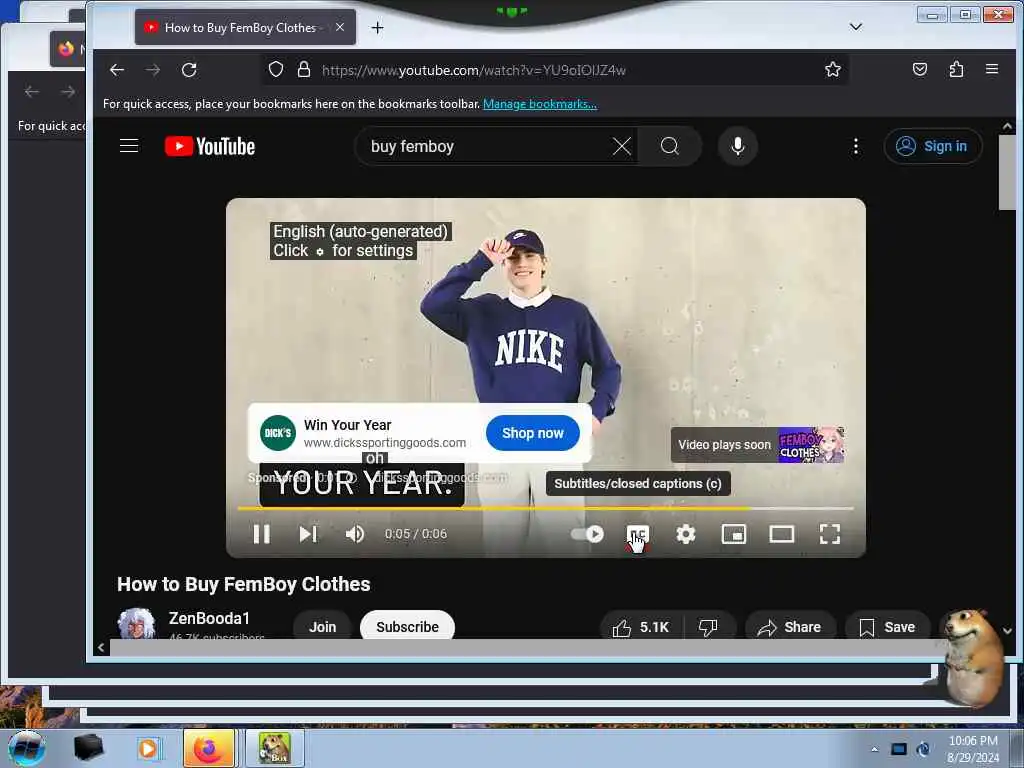Open Firefox application menu
The height and width of the screenshot is (768, 1024).
pos(992,69)
